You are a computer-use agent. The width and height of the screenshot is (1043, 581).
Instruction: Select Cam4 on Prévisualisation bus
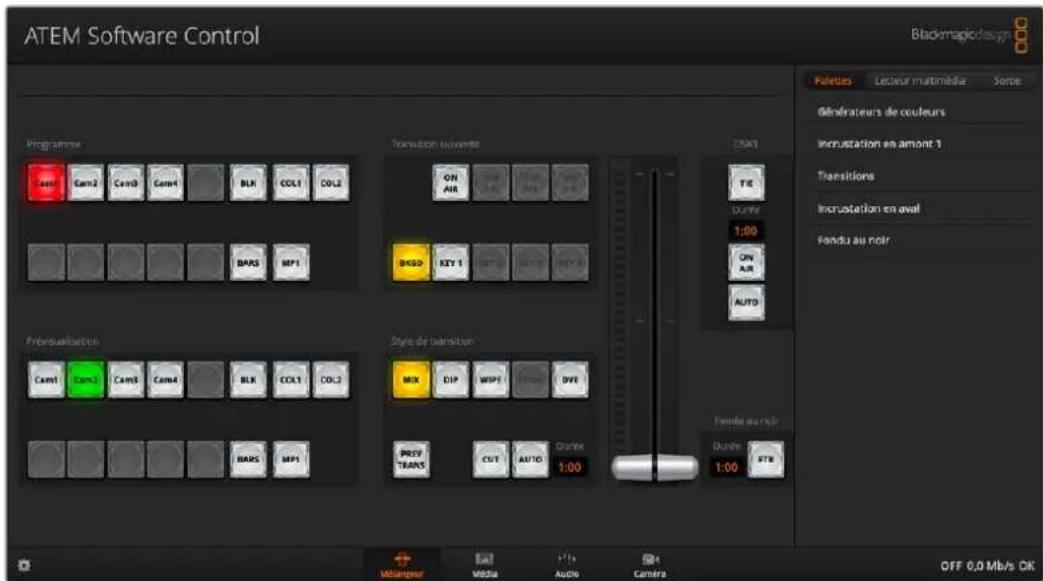[x=165, y=379]
